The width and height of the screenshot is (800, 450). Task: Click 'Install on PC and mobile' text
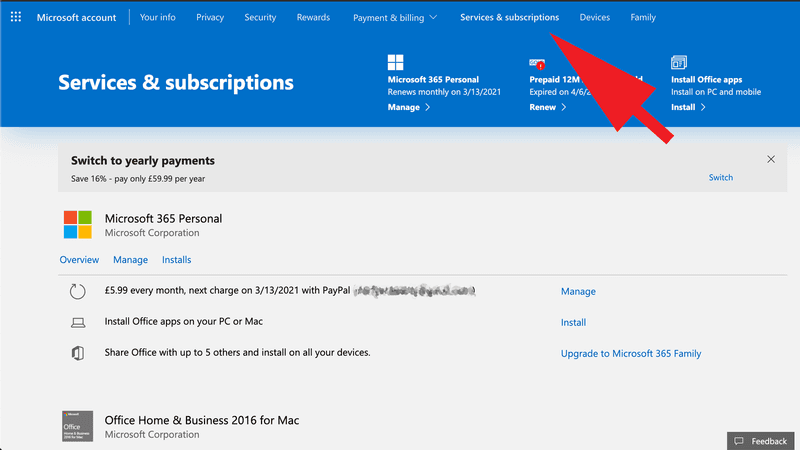(x=716, y=92)
